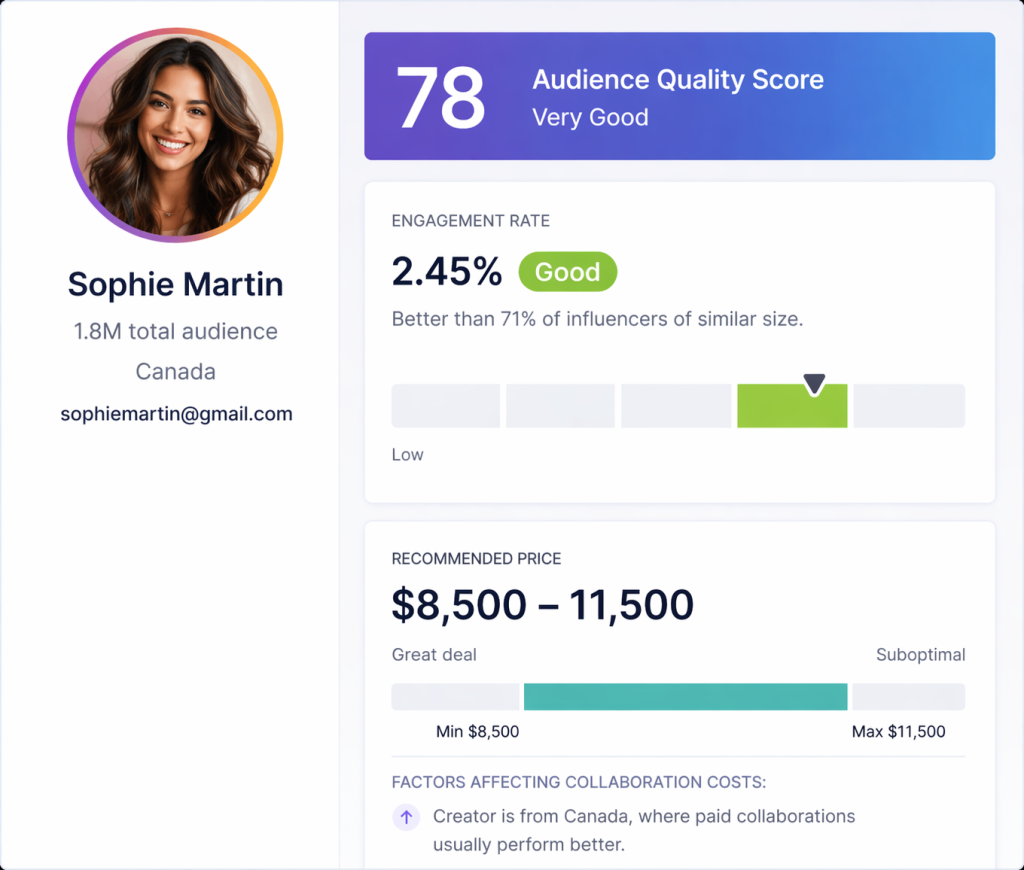Select the Canada location label
This screenshot has width=1024, height=870.
(x=175, y=371)
